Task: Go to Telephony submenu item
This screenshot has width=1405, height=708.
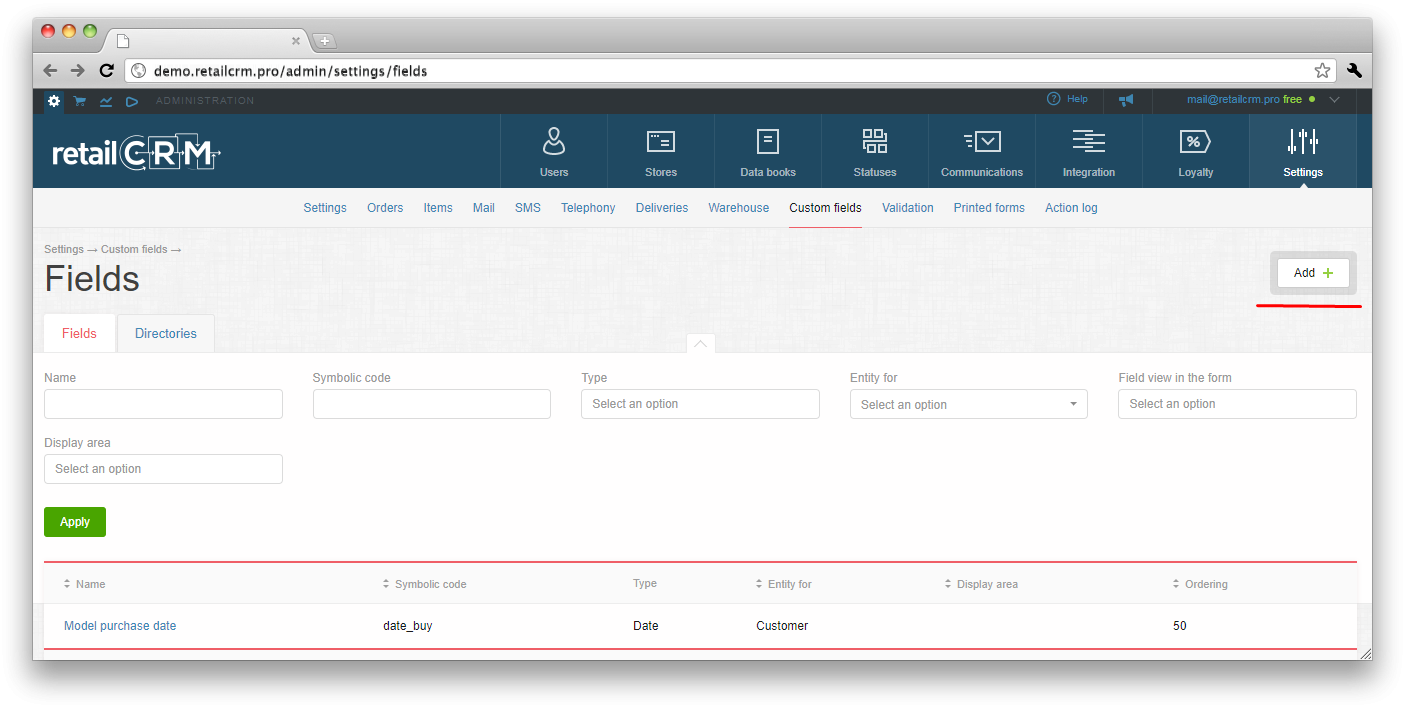Action: click(x=588, y=208)
